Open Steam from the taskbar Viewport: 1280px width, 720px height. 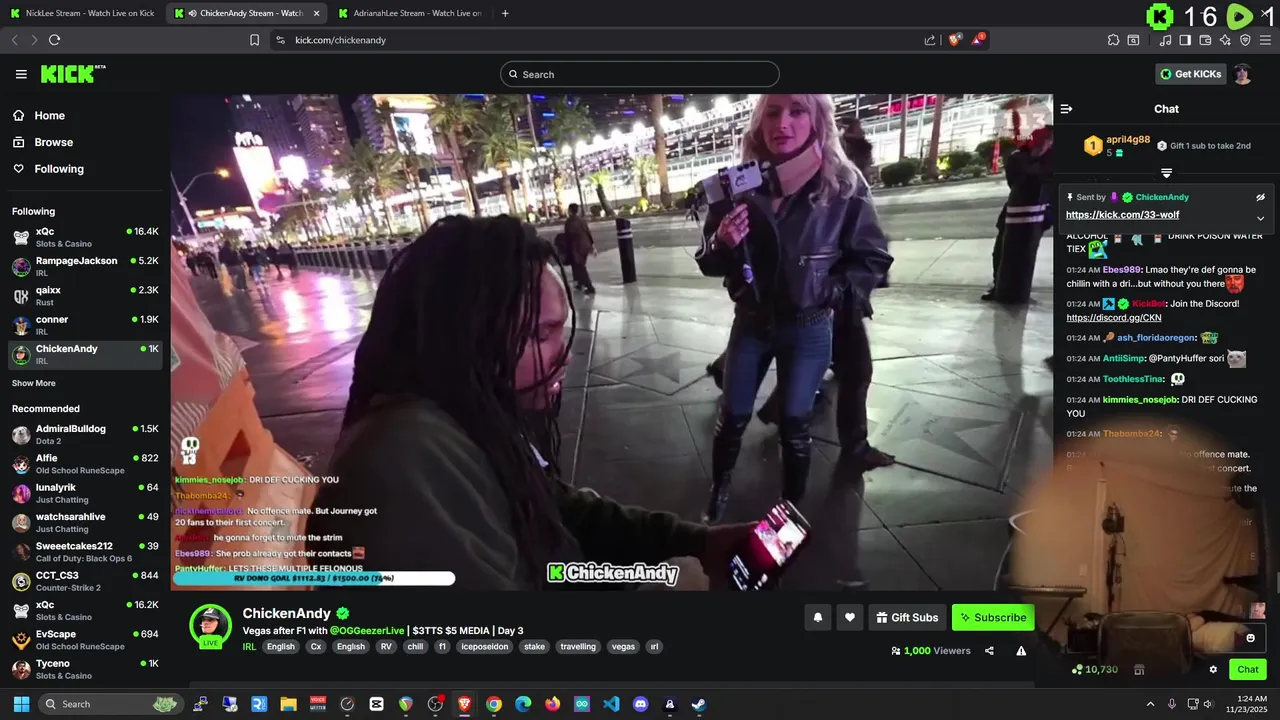coord(699,704)
